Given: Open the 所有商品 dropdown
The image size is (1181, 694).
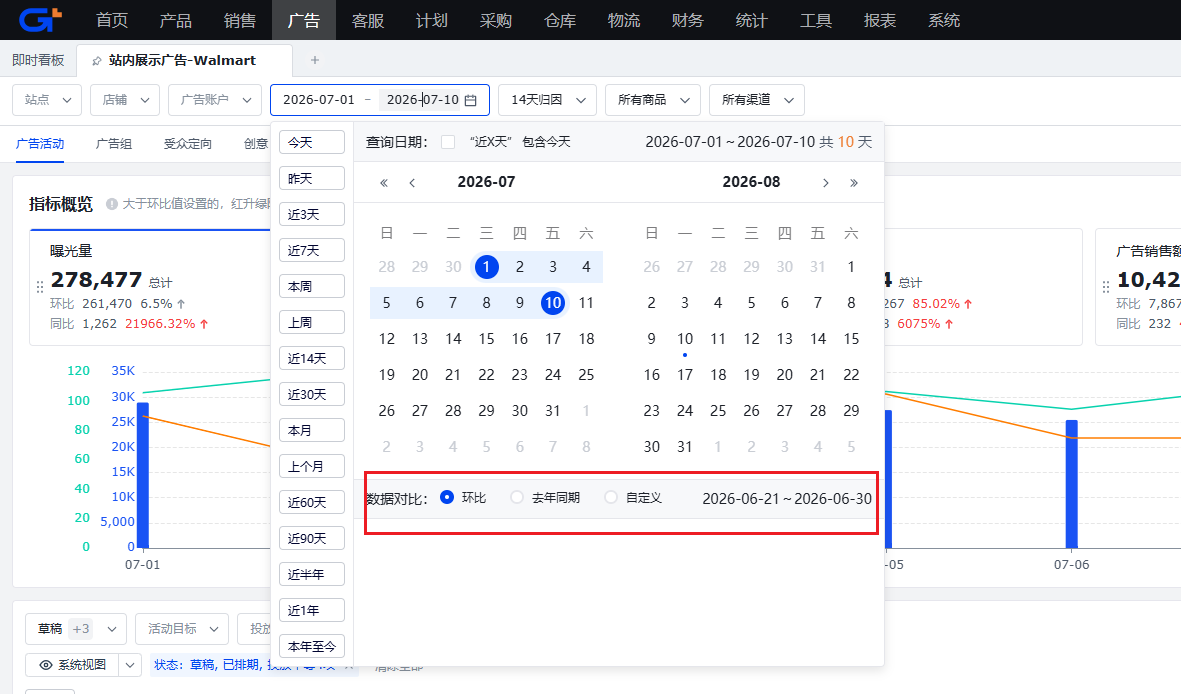Looking at the screenshot, I should [x=653, y=100].
